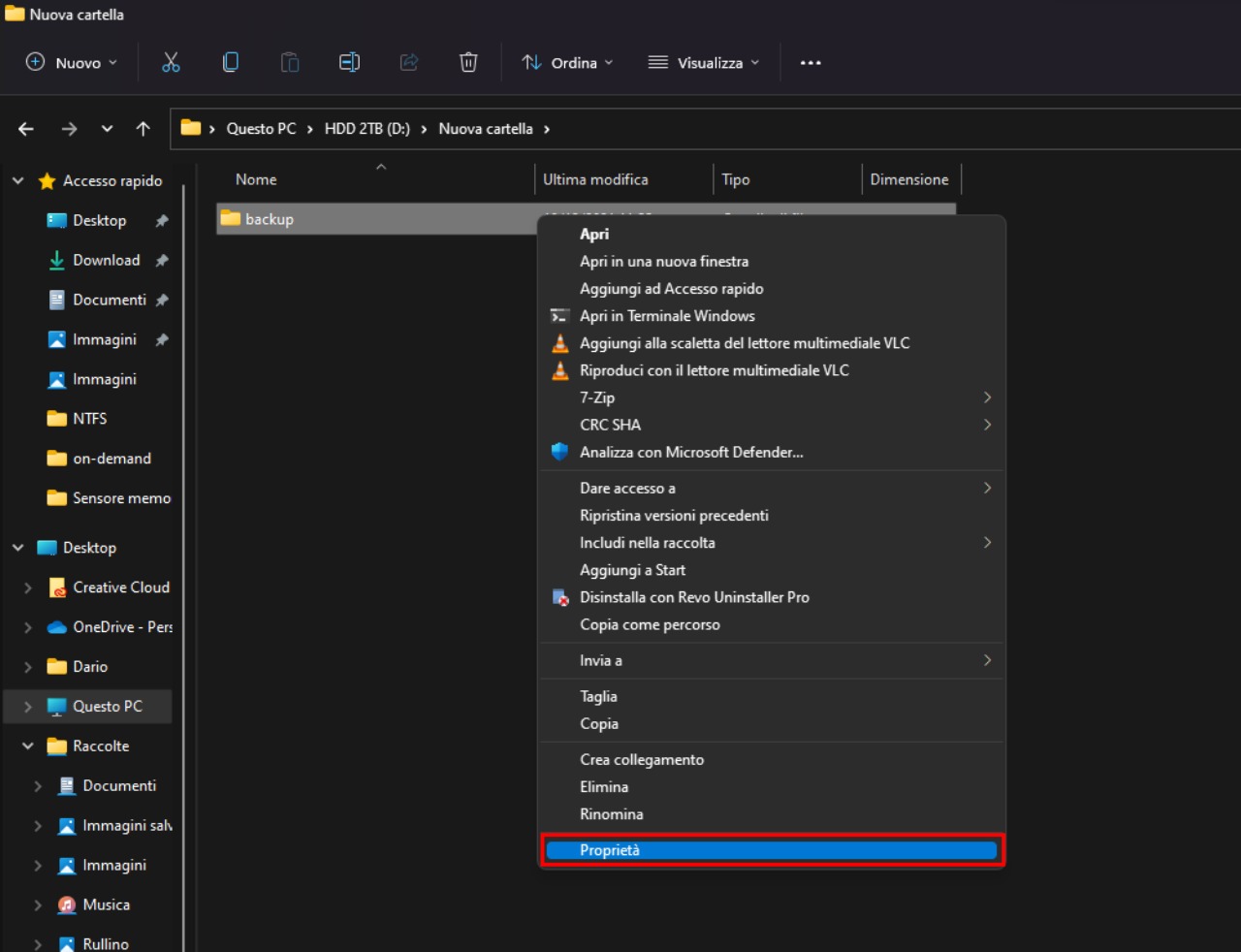Go forward with the right arrow
The height and width of the screenshot is (952, 1241).
tap(69, 129)
